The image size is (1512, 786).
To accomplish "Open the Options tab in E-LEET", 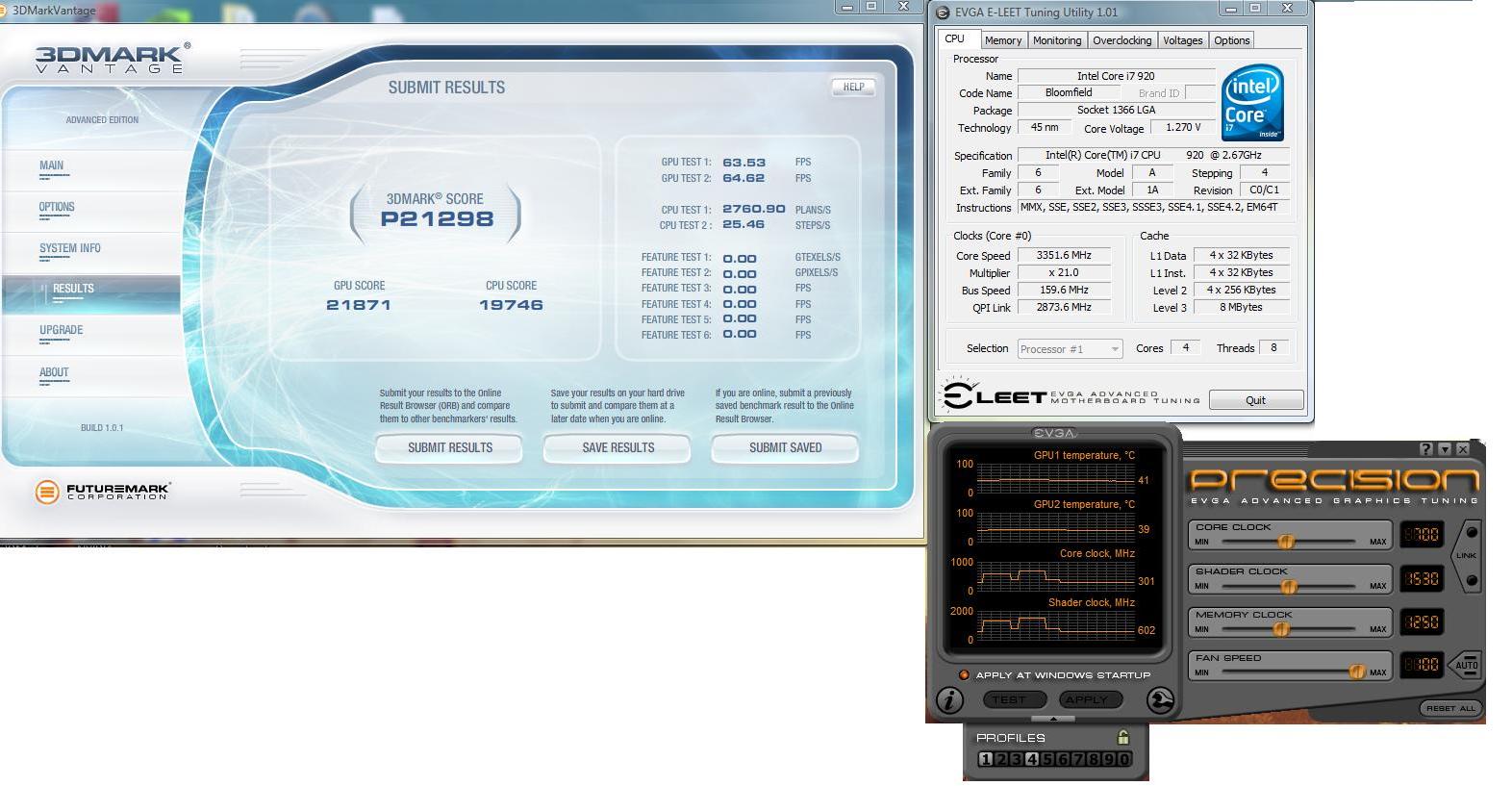I will (x=1231, y=40).
